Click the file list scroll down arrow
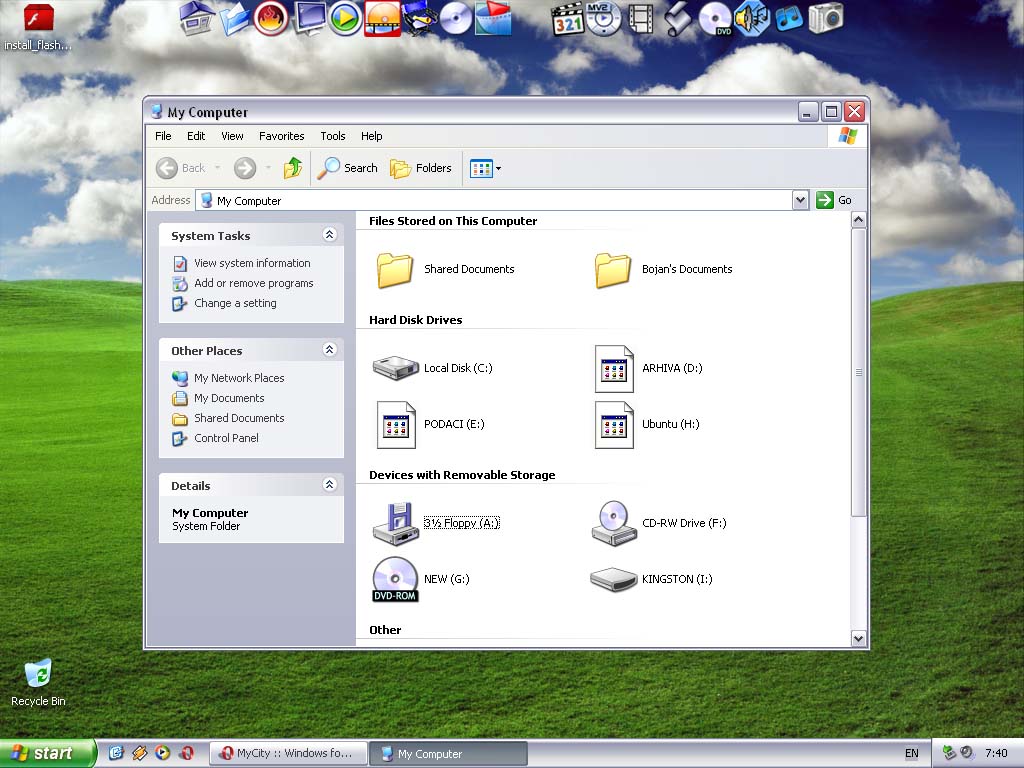Screen dimensions: 1024x768 coord(858,638)
